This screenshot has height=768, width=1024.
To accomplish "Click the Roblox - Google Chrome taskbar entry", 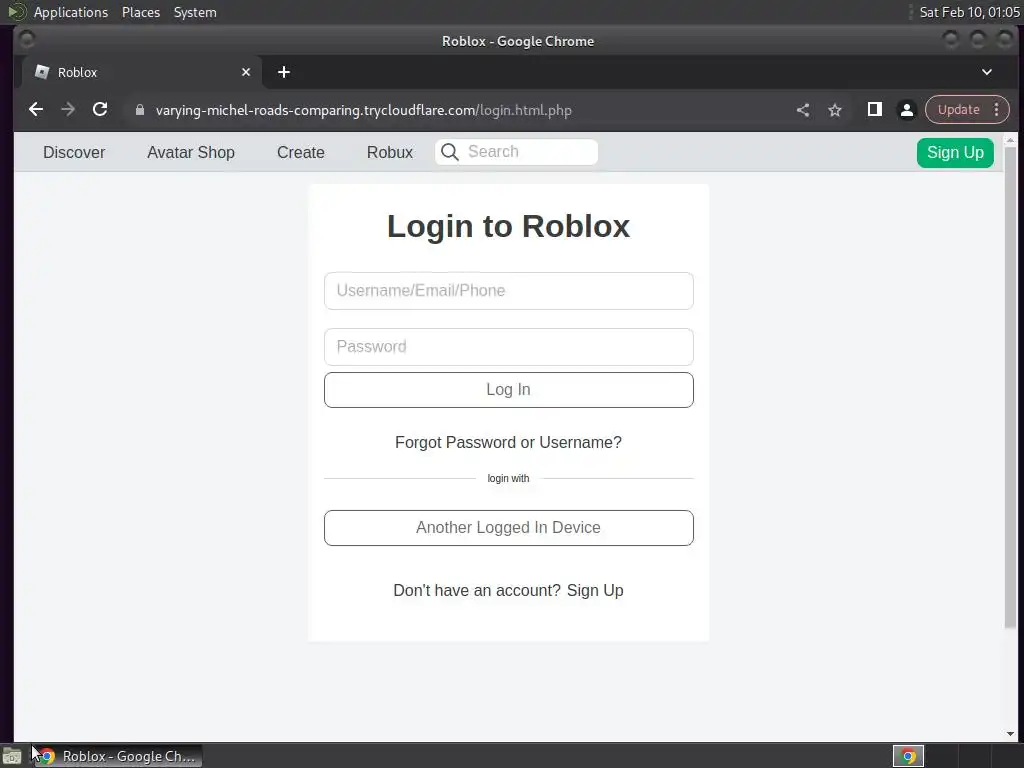I will (118, 756).
